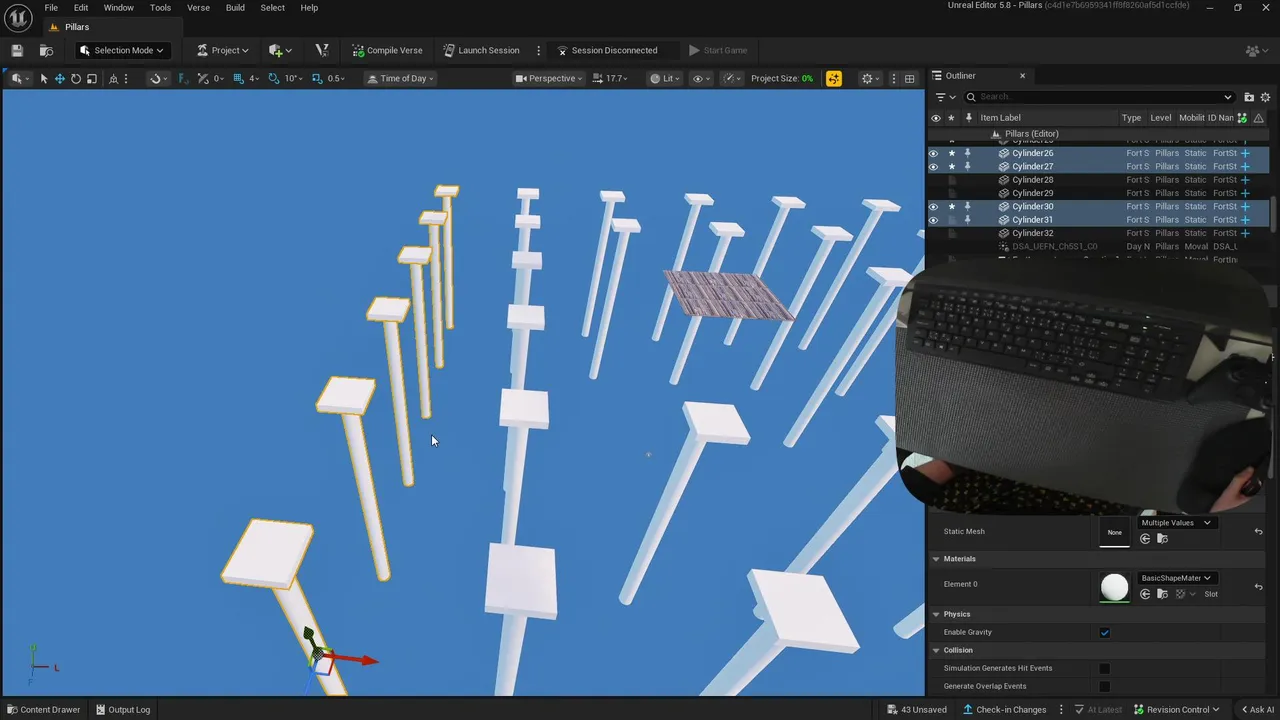Open the Edit menu

coord(81,8)
